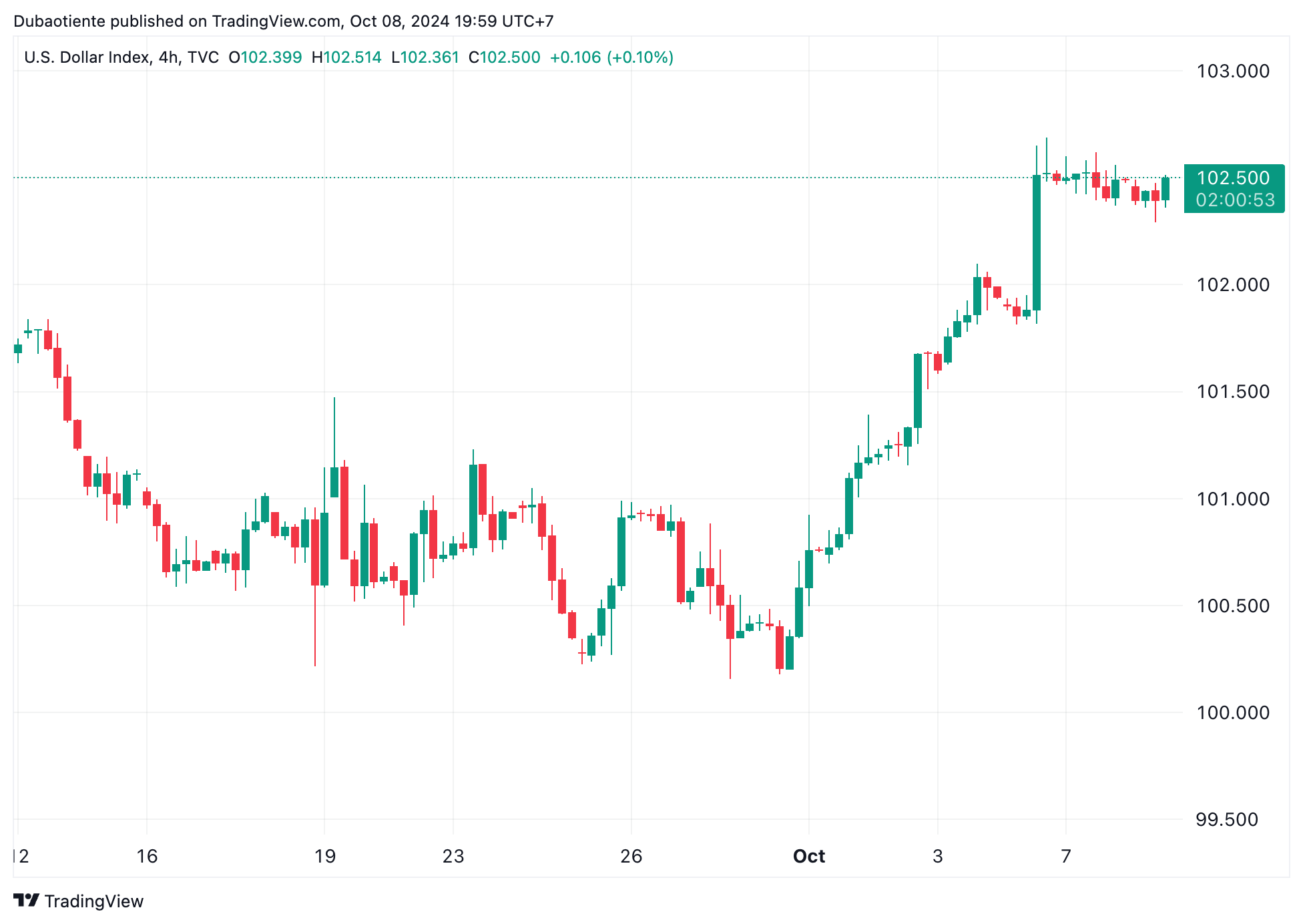Click the low value L102.361
This screenshot has height=924, width=1303.
[425, 57]
